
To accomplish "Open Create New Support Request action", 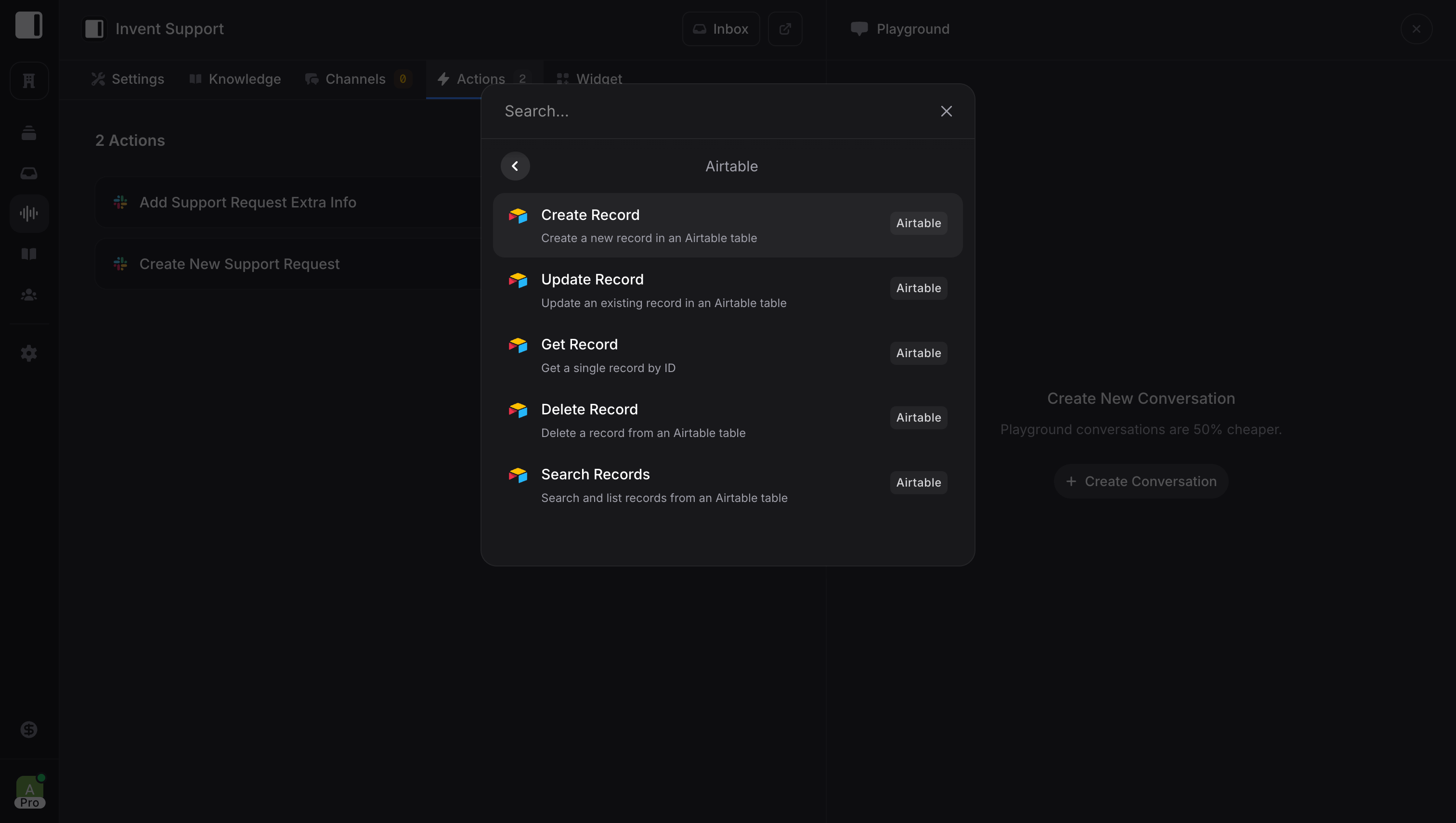I will pyautogui.click(x=288, y=264).
